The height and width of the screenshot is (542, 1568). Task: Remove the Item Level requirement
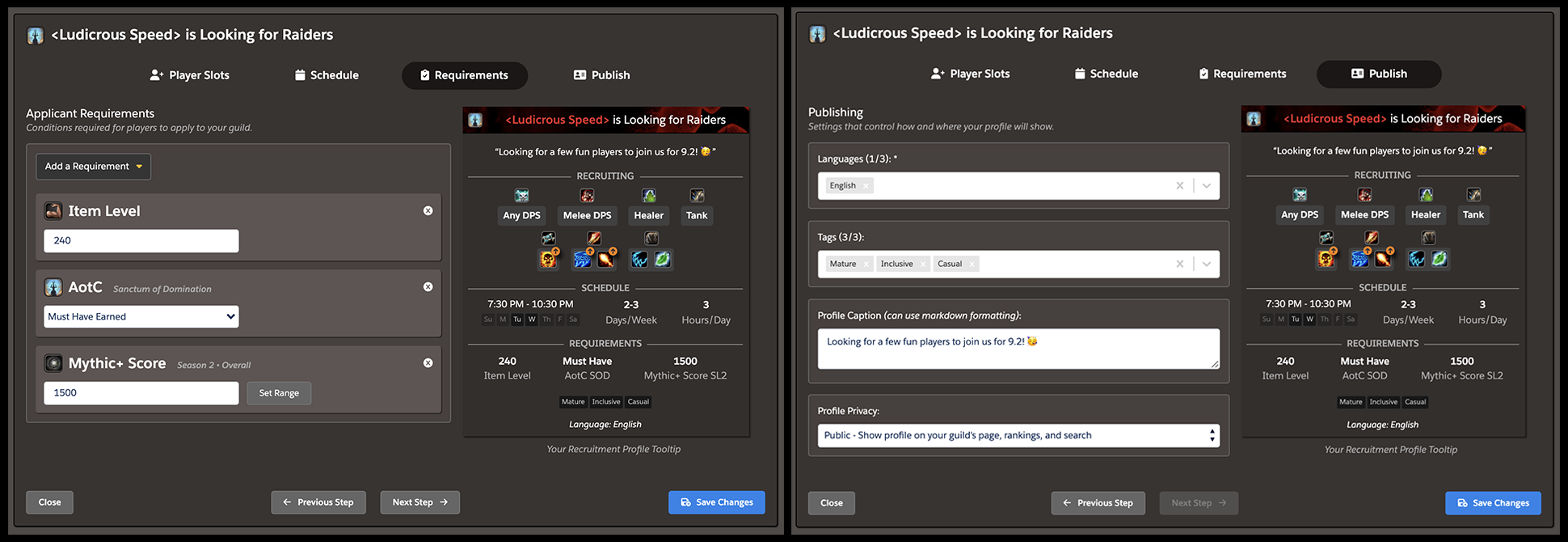point(428,211)
